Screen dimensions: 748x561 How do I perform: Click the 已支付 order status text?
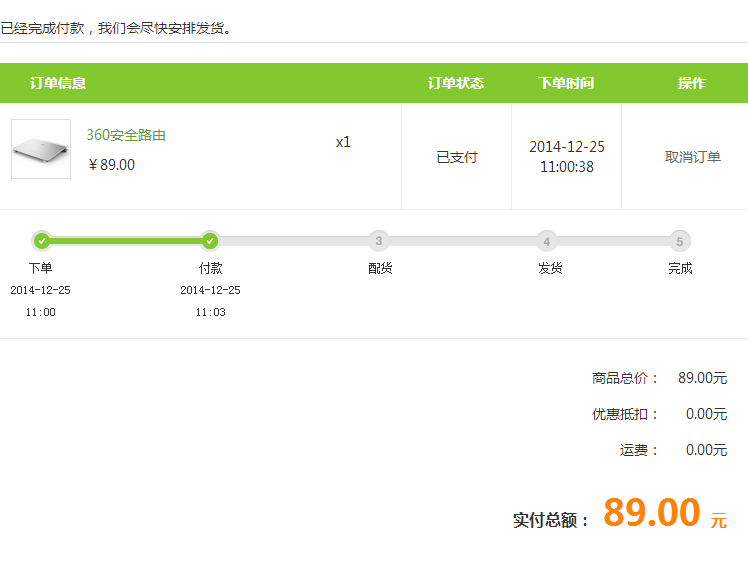point(457,157)
